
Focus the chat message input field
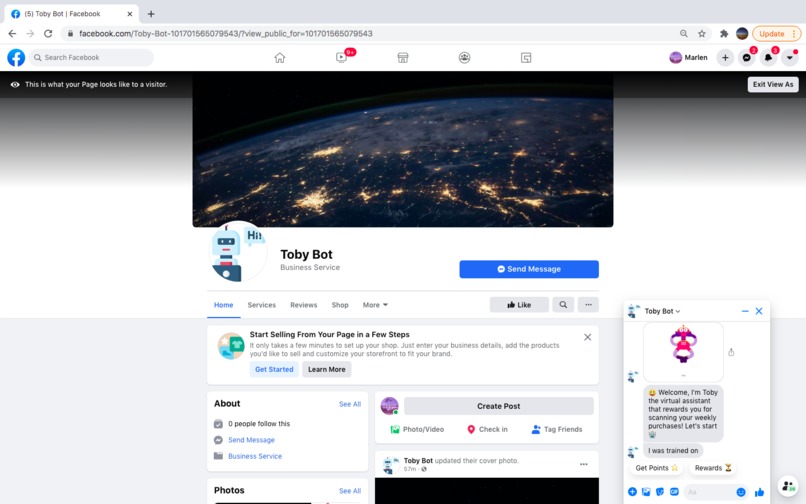pyautogui.click(x=709, y=492)
